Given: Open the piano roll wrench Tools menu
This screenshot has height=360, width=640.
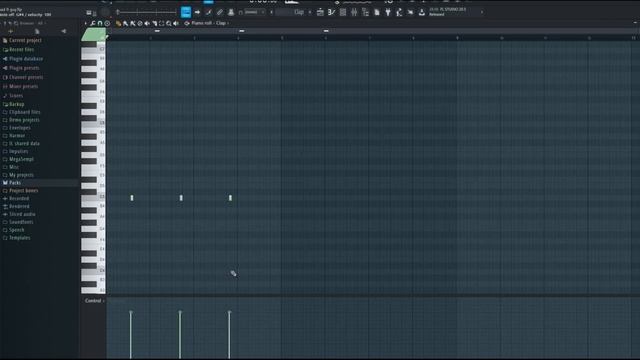Looking at the screenshot, I should click(x=93, y=23).
